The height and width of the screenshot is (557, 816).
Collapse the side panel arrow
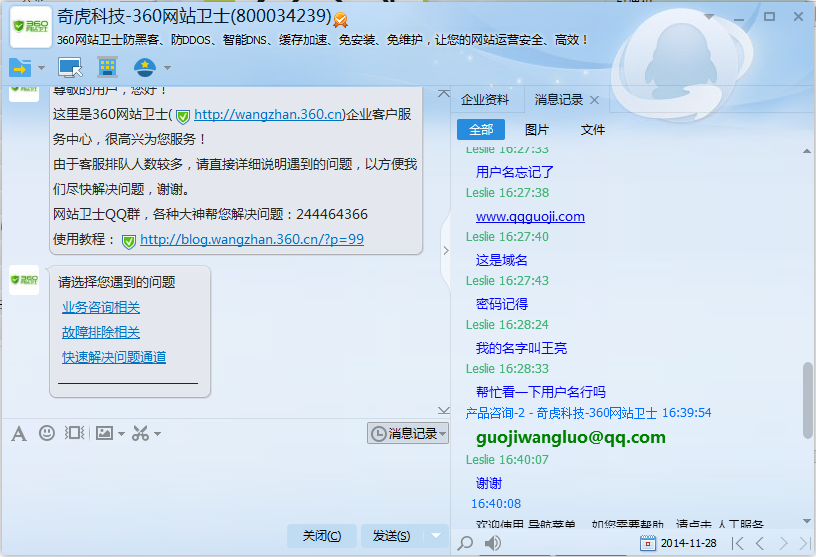pyautogui.click(x=445, y=250)
